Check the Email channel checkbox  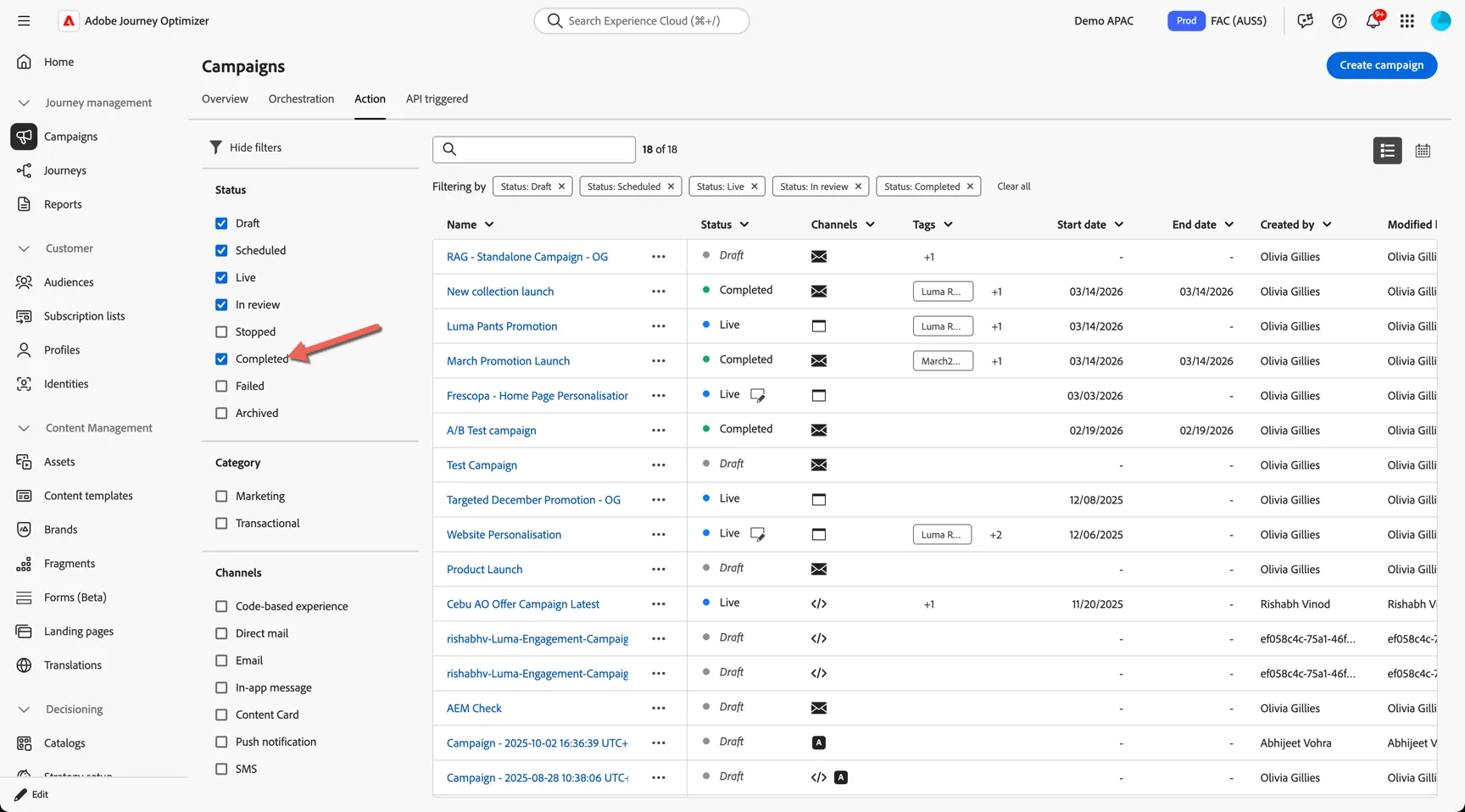[x=221, y=661]
